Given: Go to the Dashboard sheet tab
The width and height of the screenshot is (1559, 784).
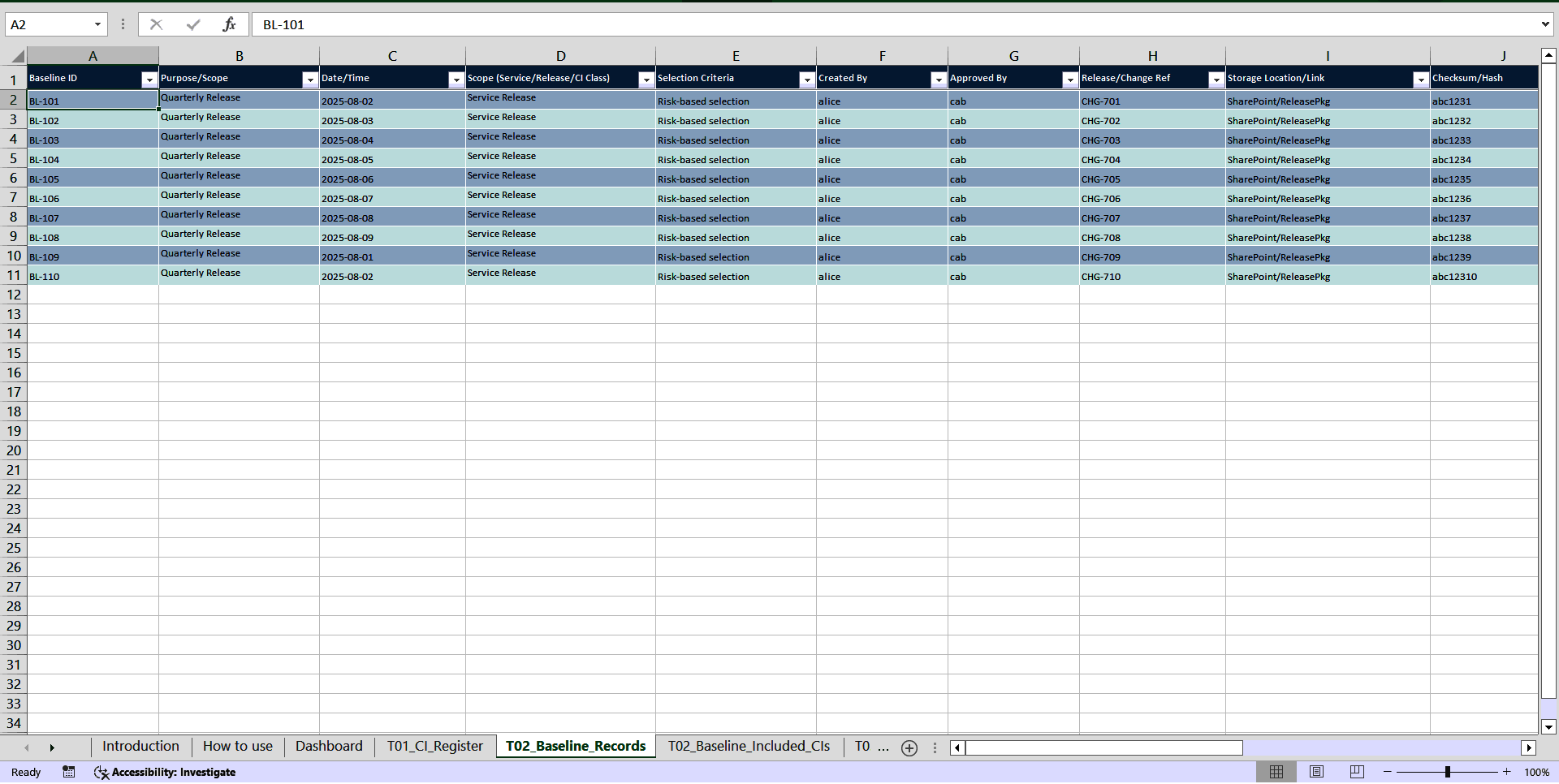Looking at the screenshot, I should point(329,747).
